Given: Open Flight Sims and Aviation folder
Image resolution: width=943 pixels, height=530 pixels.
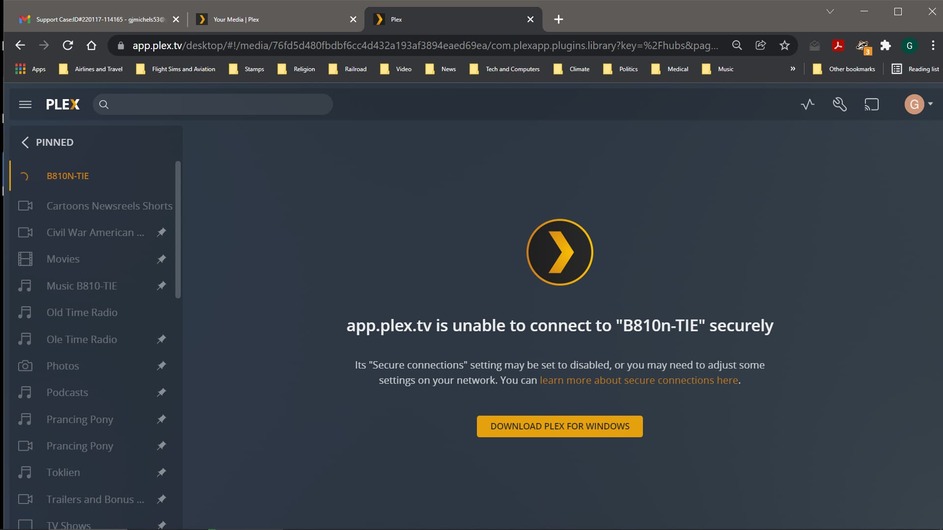Looking at the screenshot, I should point(176,69).
